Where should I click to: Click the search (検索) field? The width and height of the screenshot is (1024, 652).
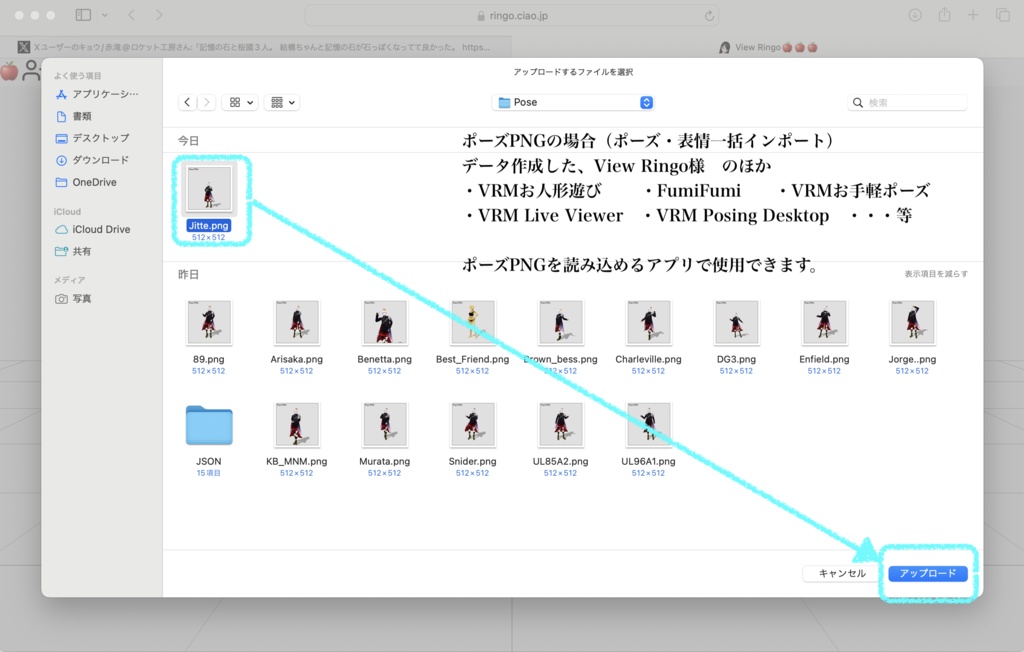(x=907, y=103)
